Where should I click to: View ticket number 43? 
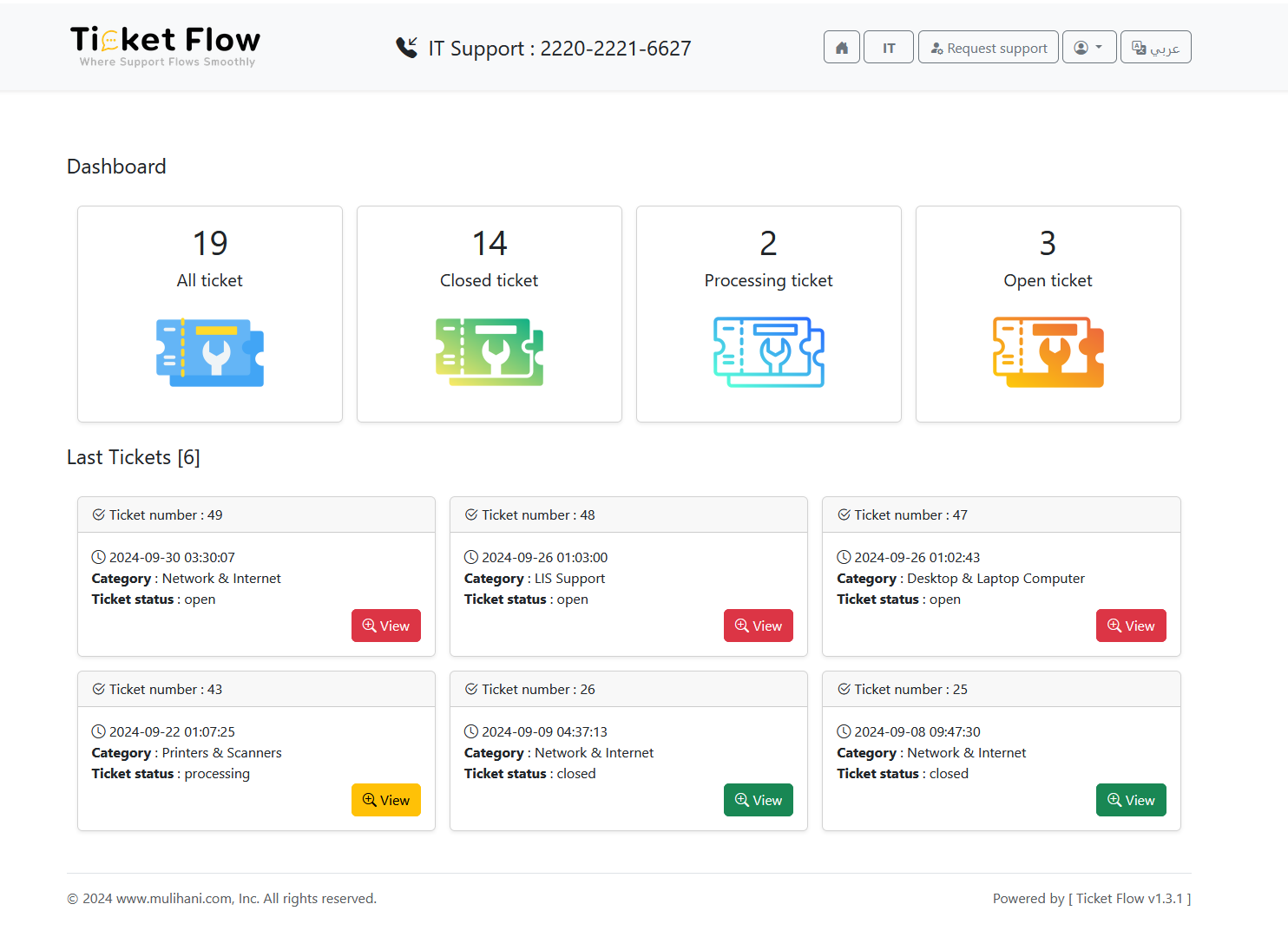386,800
